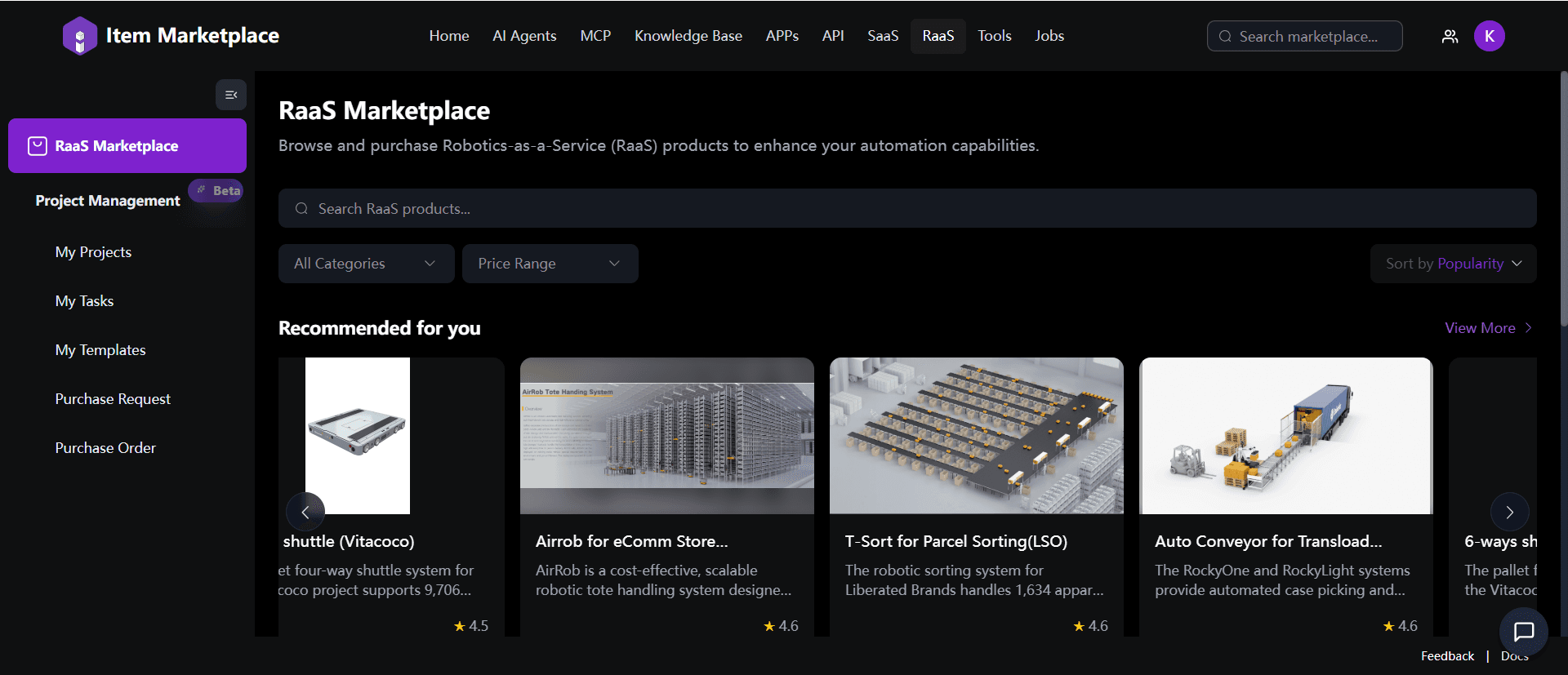1568x675 pixels.
Task: Click the star rating on Auto Conveyor card
Action: pos(1400,626)
